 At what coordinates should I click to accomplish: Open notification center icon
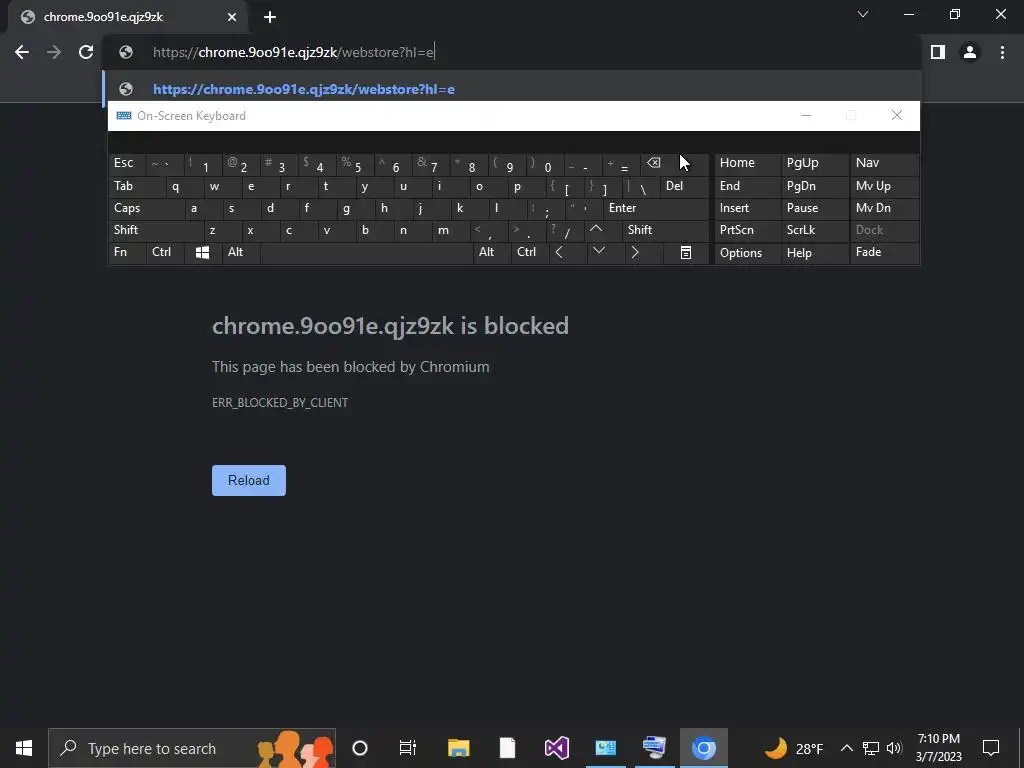991,748
